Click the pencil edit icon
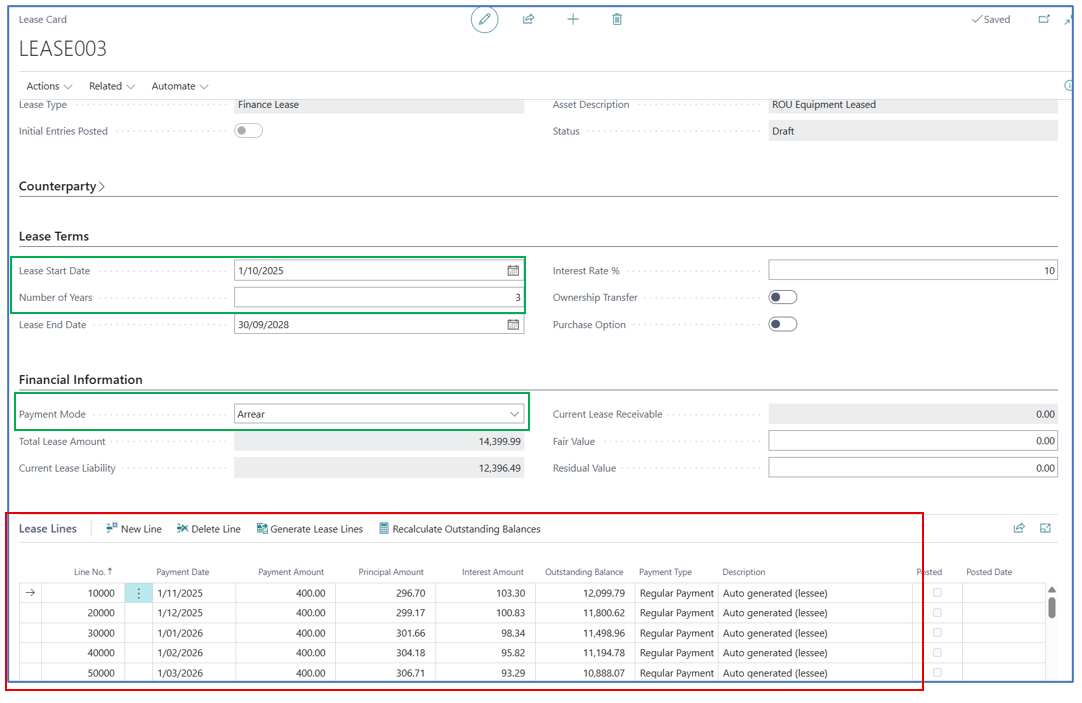Screen dimensions: 1082x703 pyautogui.click(x=484, y=20)
